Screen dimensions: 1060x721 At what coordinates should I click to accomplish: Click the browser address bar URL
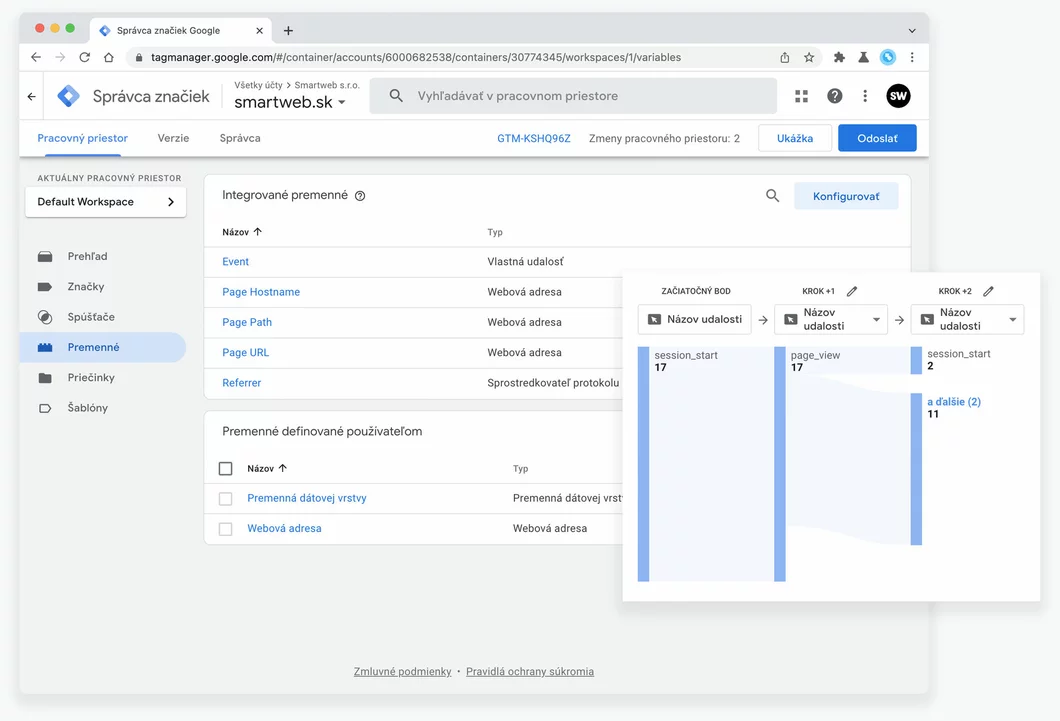point(416,57)
